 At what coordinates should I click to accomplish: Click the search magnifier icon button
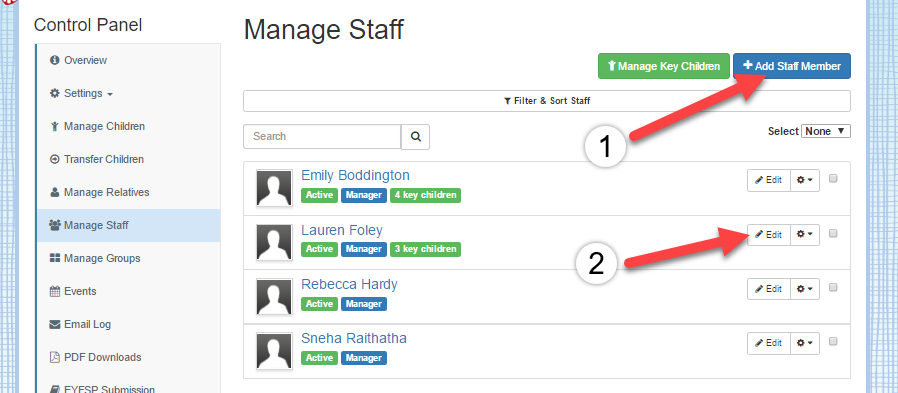coord(416,136)
